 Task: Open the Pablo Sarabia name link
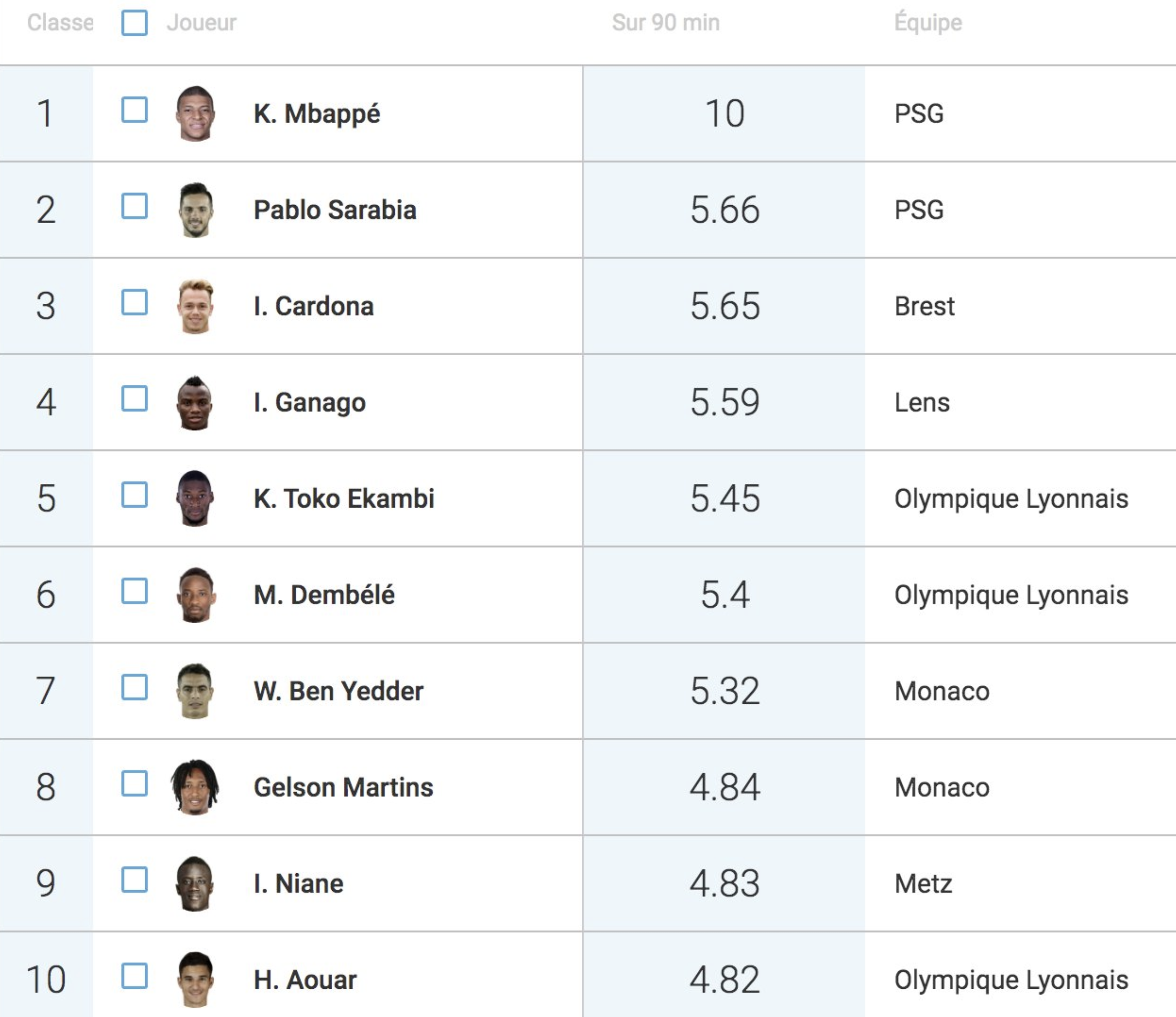(x=335, y=210)
